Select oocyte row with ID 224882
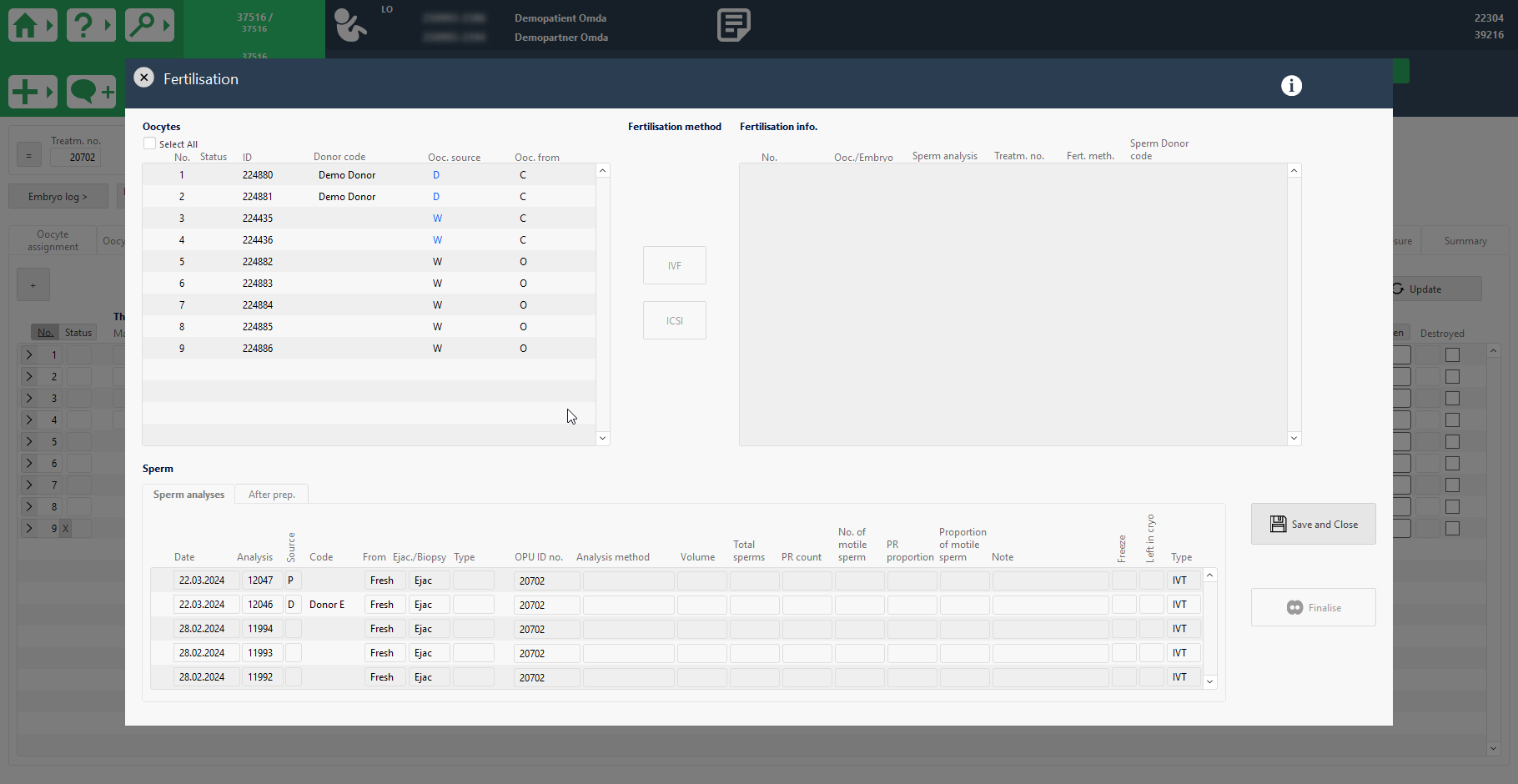The height and width of the screenshot is (784, 1518). [x=369, y=262]
